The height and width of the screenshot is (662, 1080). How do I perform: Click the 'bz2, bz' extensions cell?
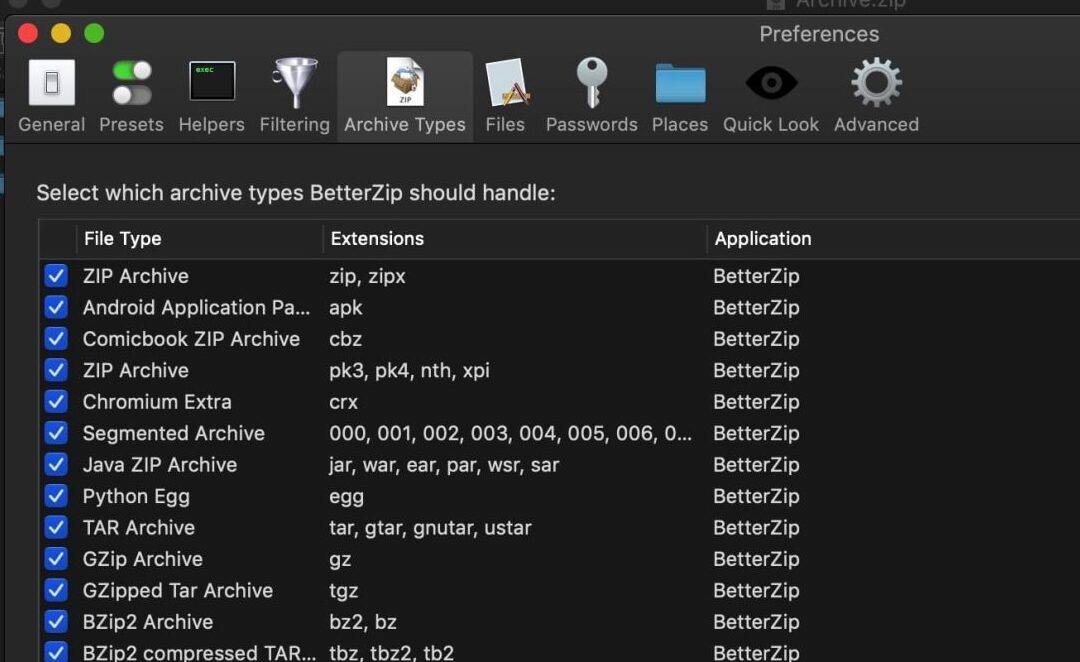click(x=362, y=622)
